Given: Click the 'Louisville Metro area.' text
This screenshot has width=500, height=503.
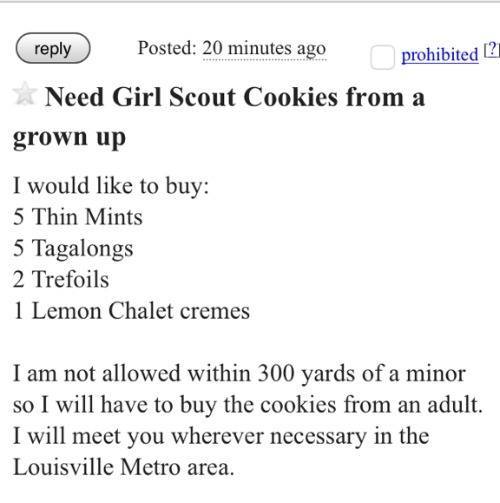Looking at the screenshot, I should (123, 467).
